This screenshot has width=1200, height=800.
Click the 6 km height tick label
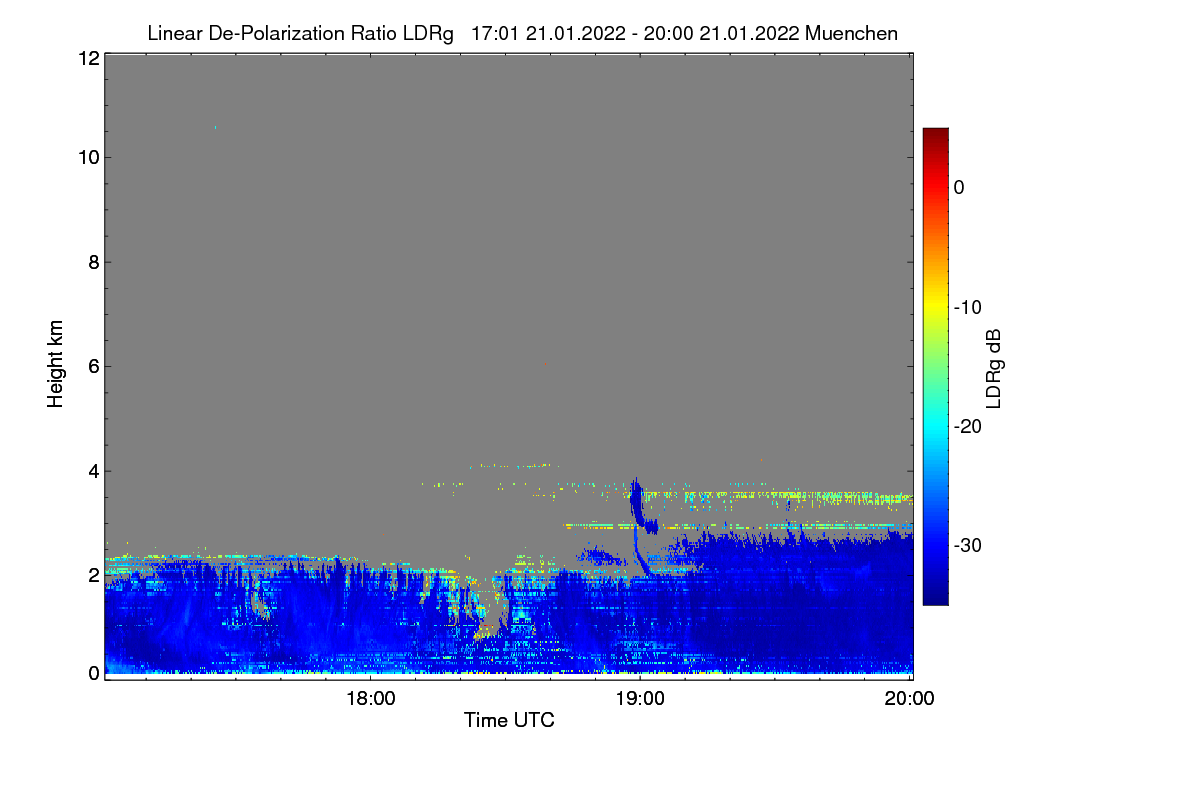93,366
